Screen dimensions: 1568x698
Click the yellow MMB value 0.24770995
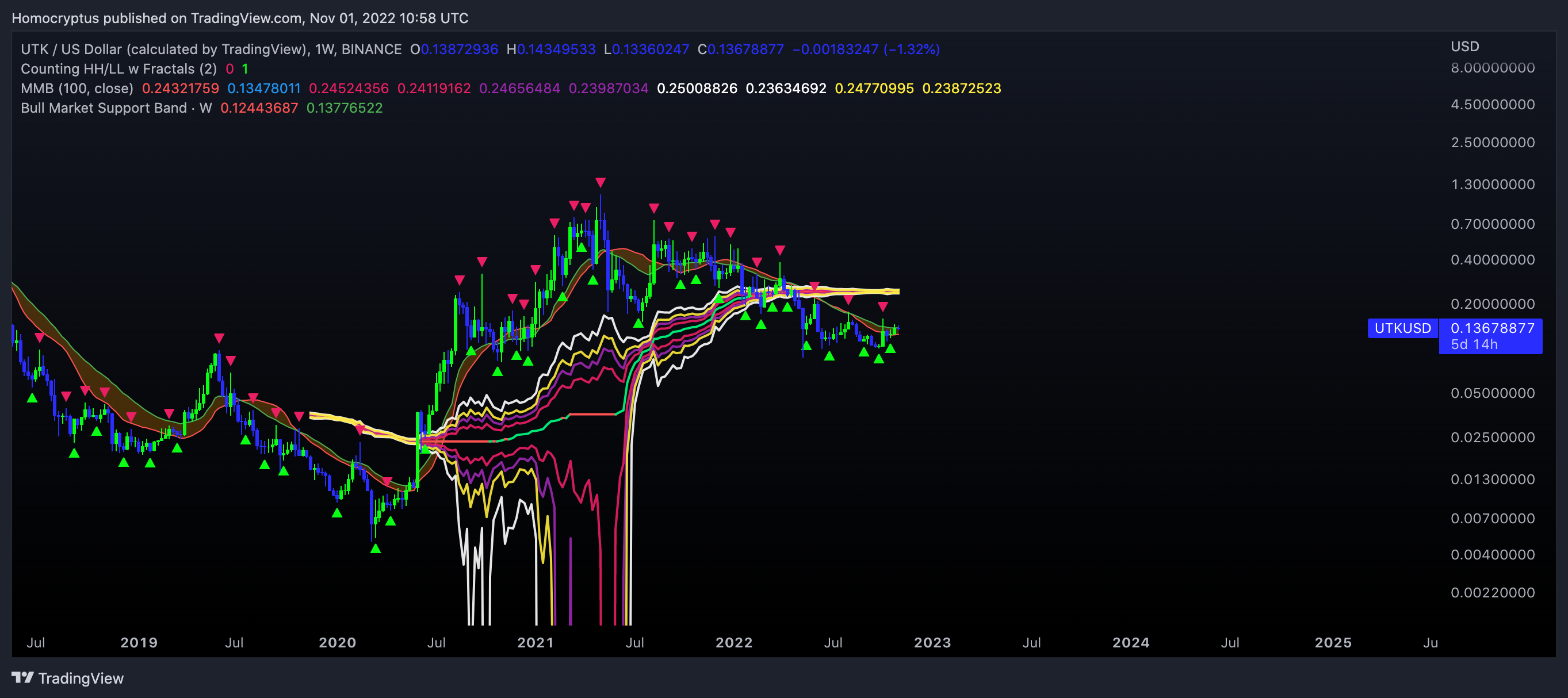point(874,88)
